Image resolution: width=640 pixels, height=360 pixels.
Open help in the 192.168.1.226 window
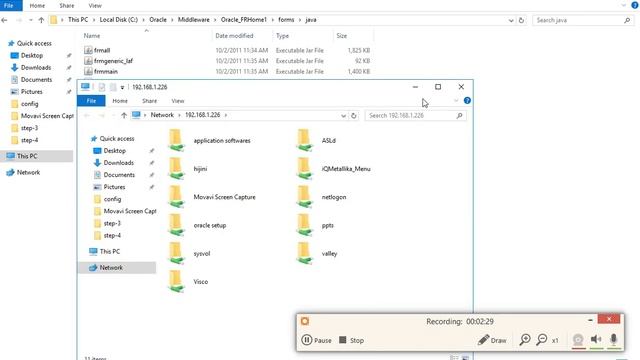[467, 100]
